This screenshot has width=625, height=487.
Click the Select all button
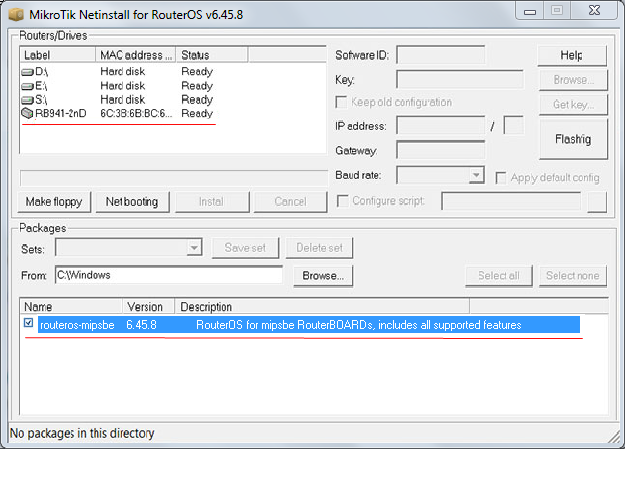499,276
